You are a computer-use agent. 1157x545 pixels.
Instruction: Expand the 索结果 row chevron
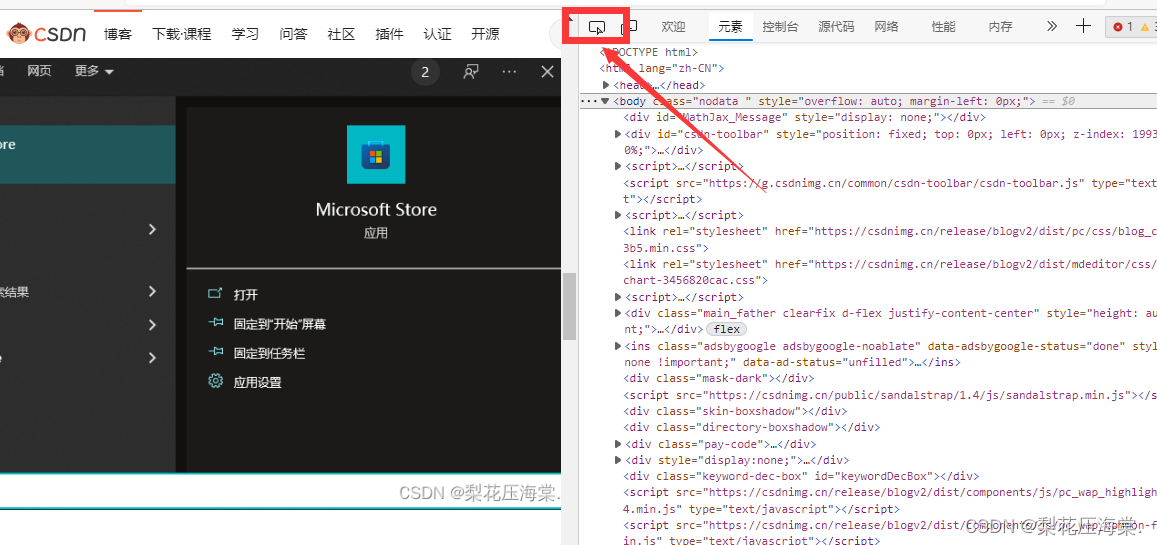152,291
